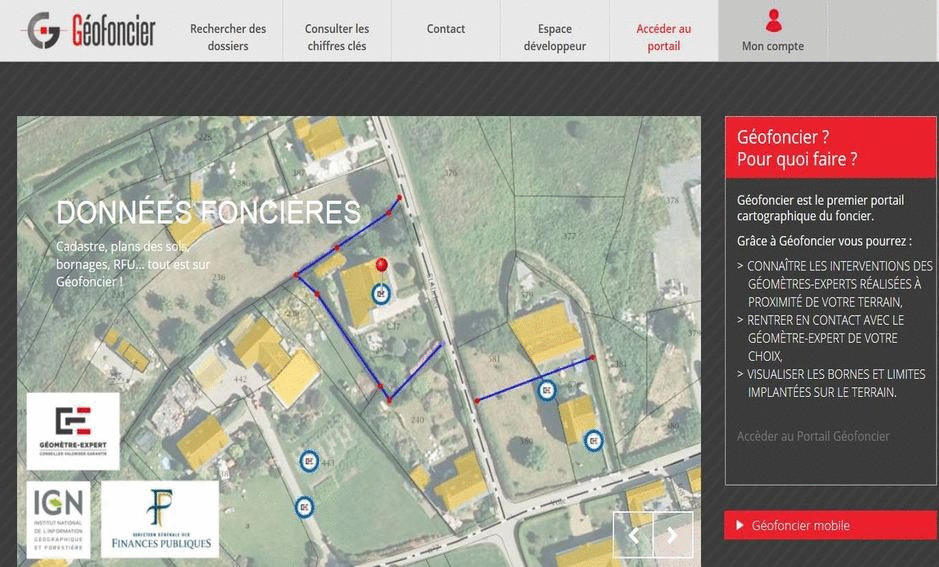Viewport: 939px width, 567px height.
Task: Click the parcel number 240 label on map
Action: tap(418, 420)
